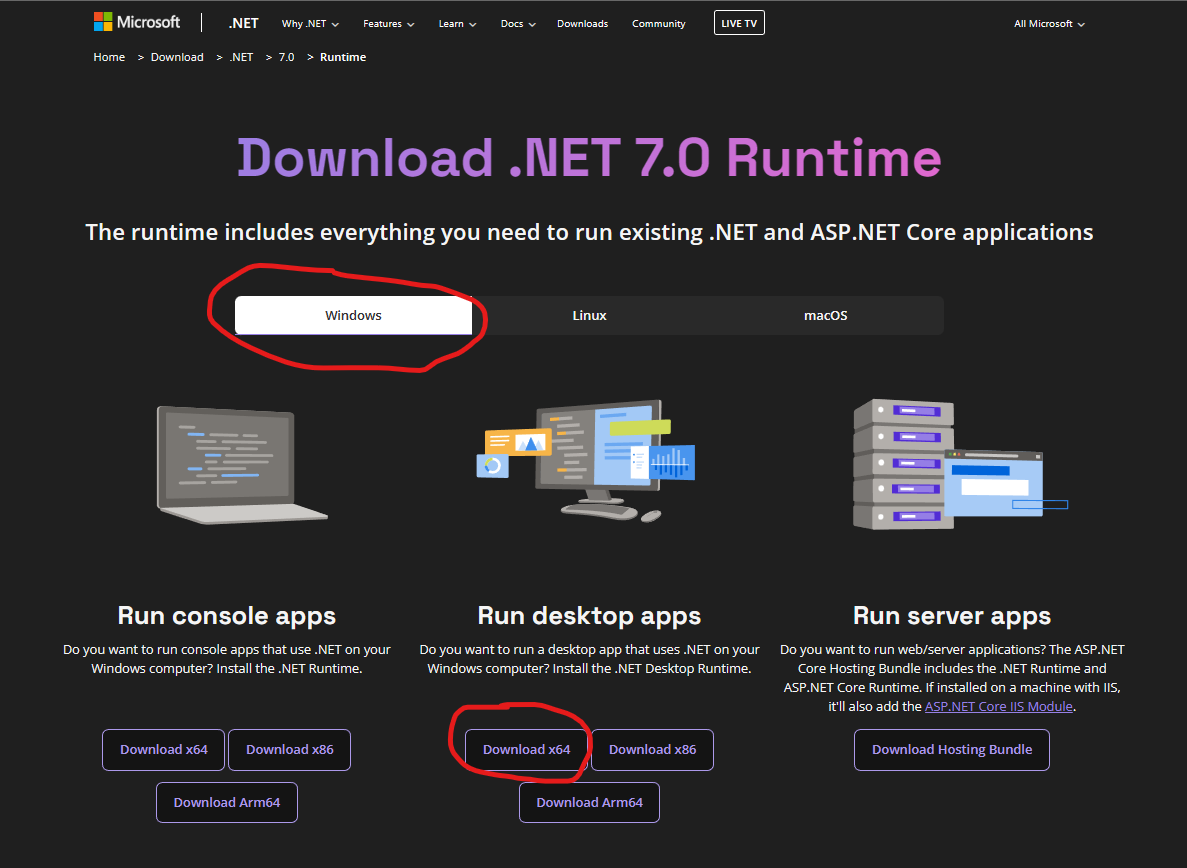Click the Microsoft logo icon
Viewport: 1187px width, 868px height.
point(103,22)
